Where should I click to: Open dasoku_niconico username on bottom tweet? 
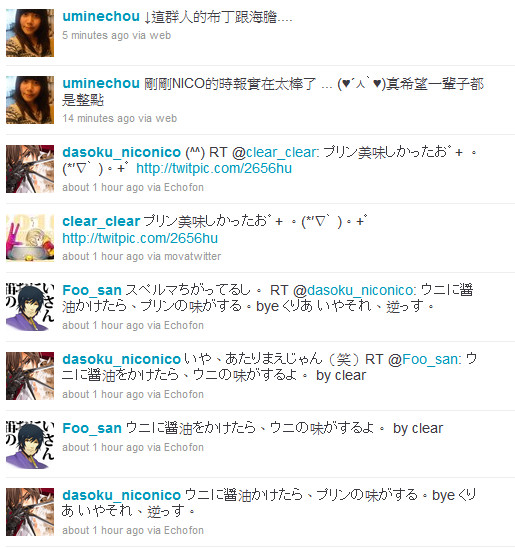121,495
